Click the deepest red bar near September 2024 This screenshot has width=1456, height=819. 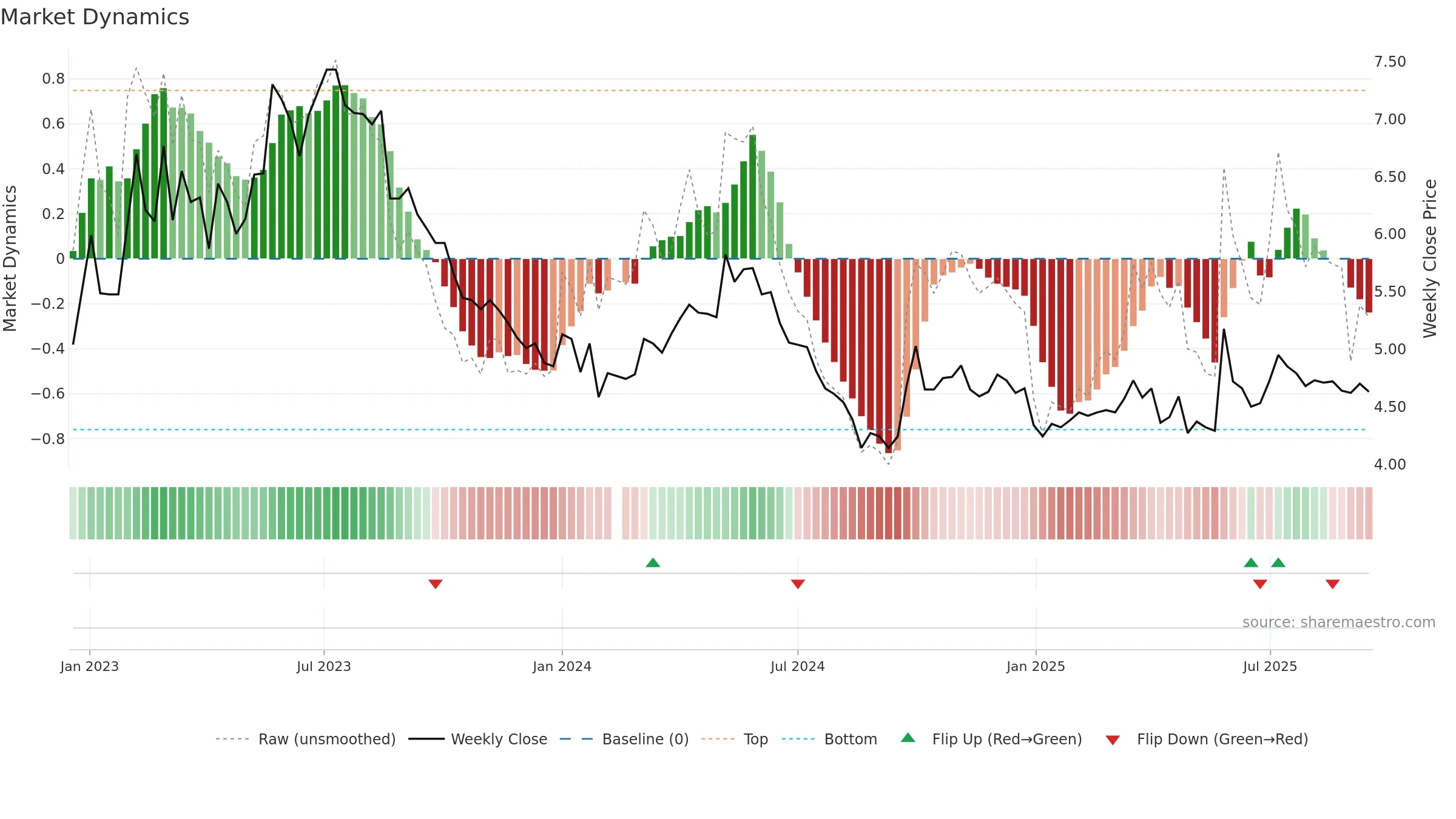point(889,356)
